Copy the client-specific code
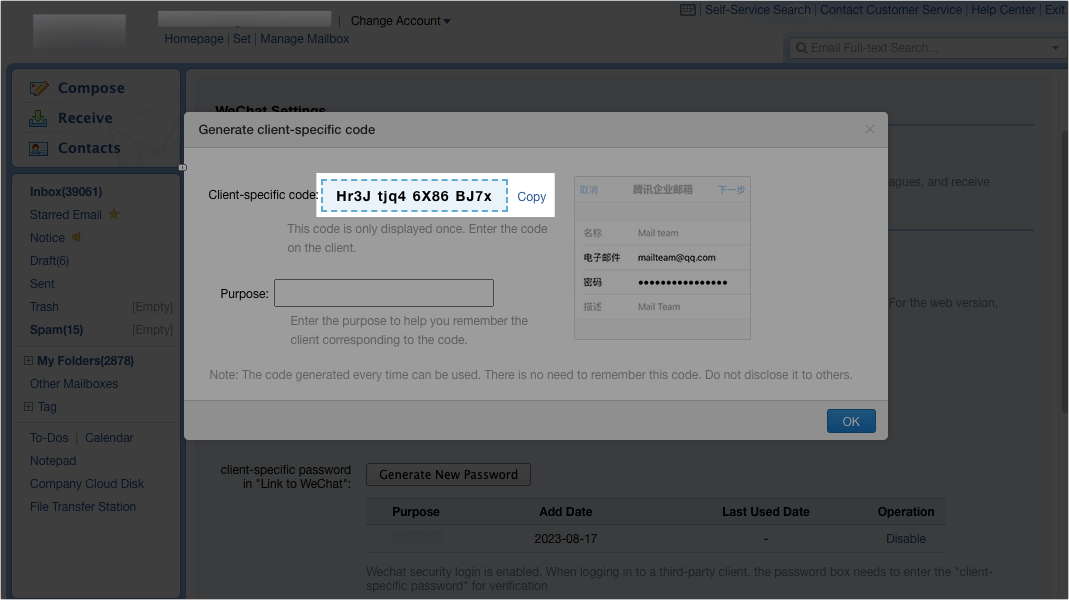Screen dimensions: 1069x600 [x=531, y=196]
